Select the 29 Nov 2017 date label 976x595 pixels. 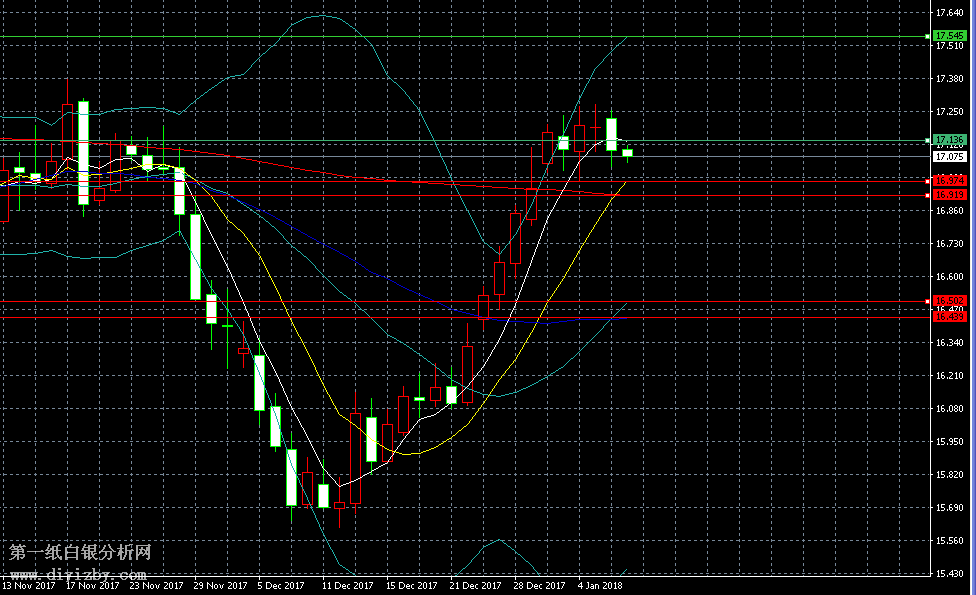[219, 586]
